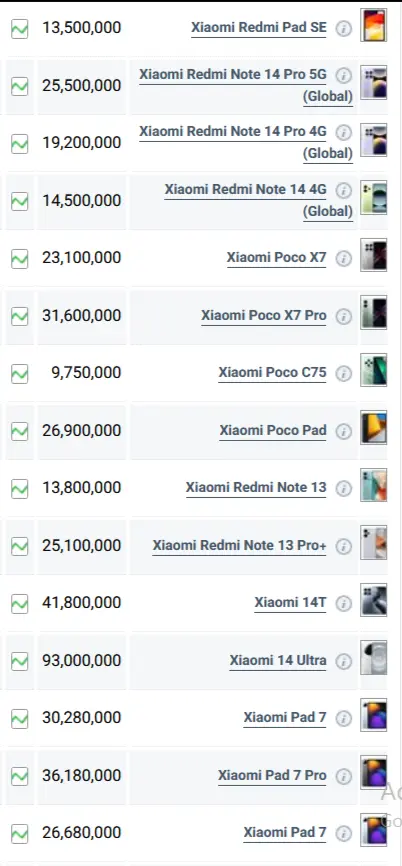Select the Xiaomi Poco Pad thumbnail image
The width and height of the screenshot is (402, 866).
tap(373, 427)
